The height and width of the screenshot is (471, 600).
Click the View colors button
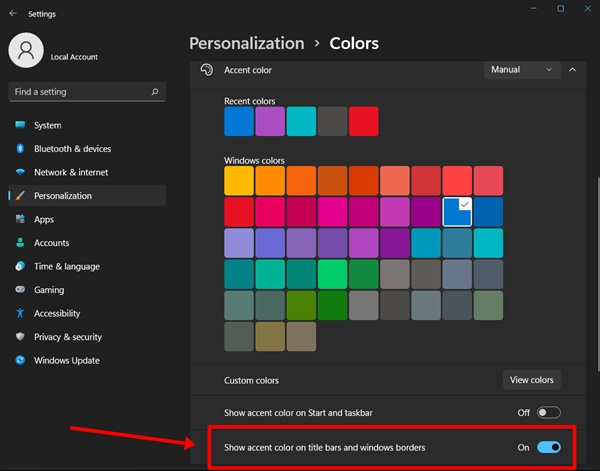click(531, 380)
